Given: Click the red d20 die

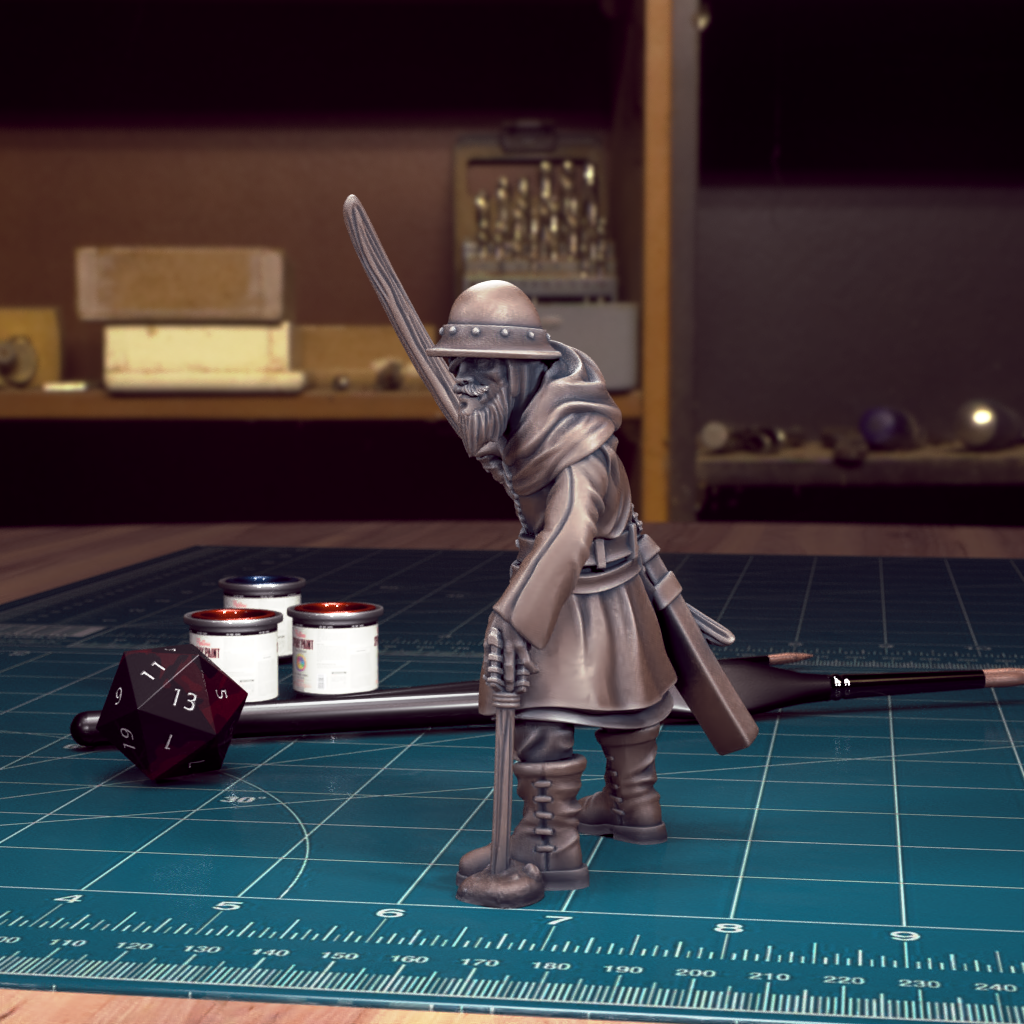Looking at the screenshot, I should tap(170, 711).
